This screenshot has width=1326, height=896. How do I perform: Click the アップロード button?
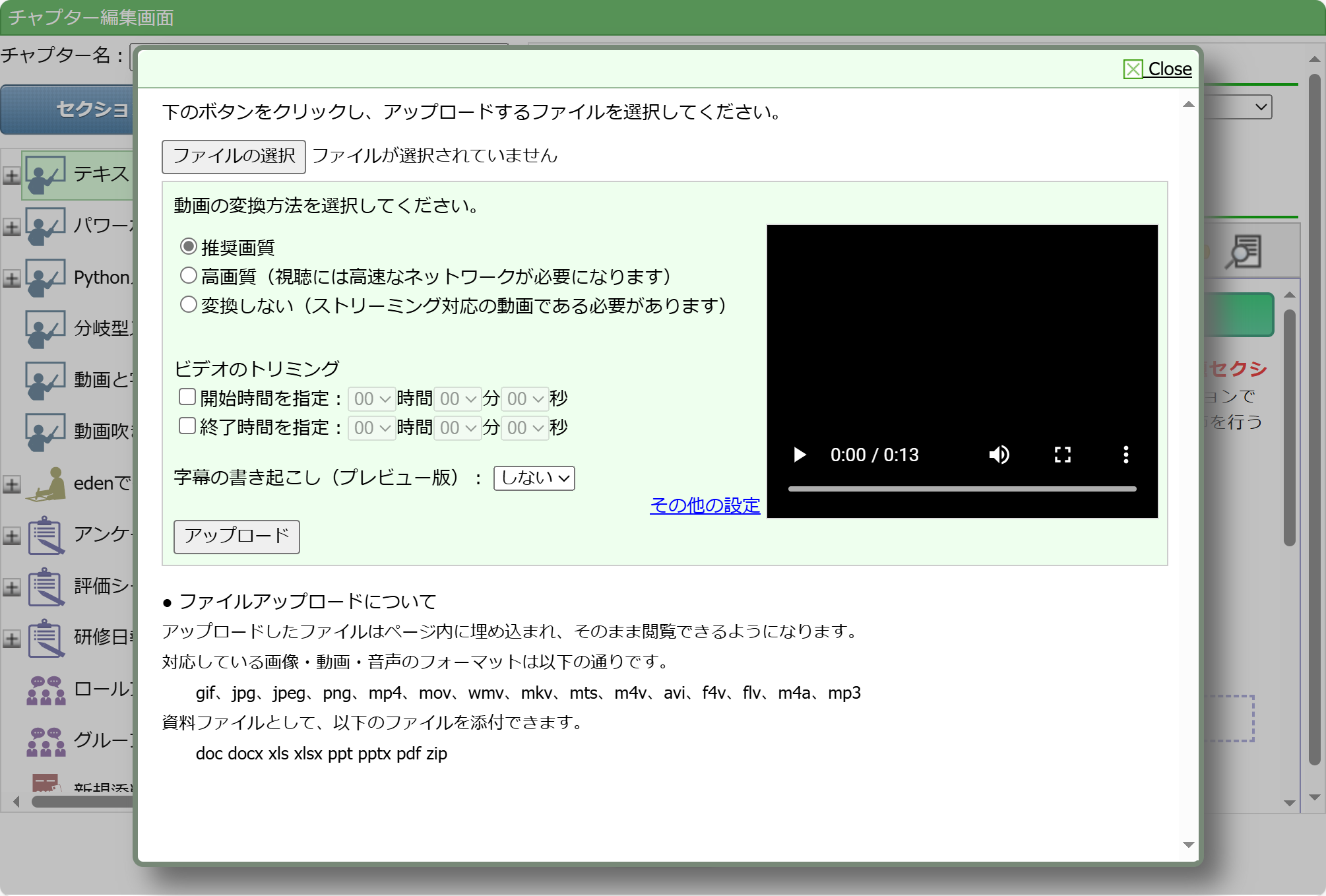[x=237, y=536]
